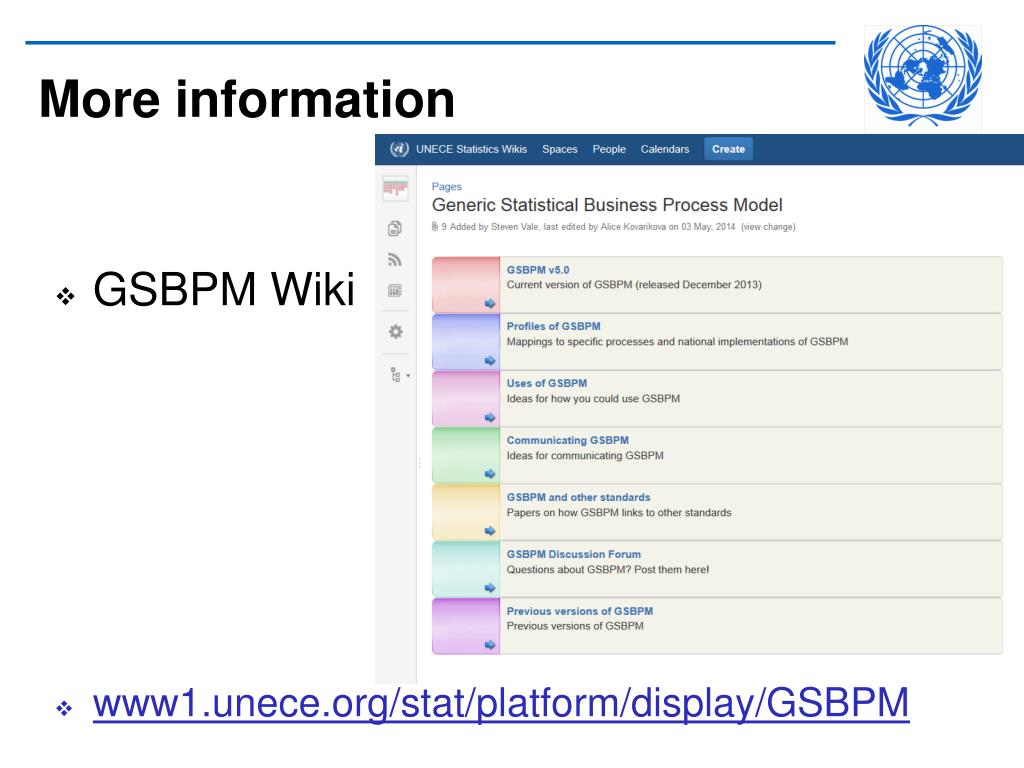Image resolution: width=1024 pixels, height=768 pixels.
Task: Click the yellow other standards thumbnail
Action: [466, 512]
